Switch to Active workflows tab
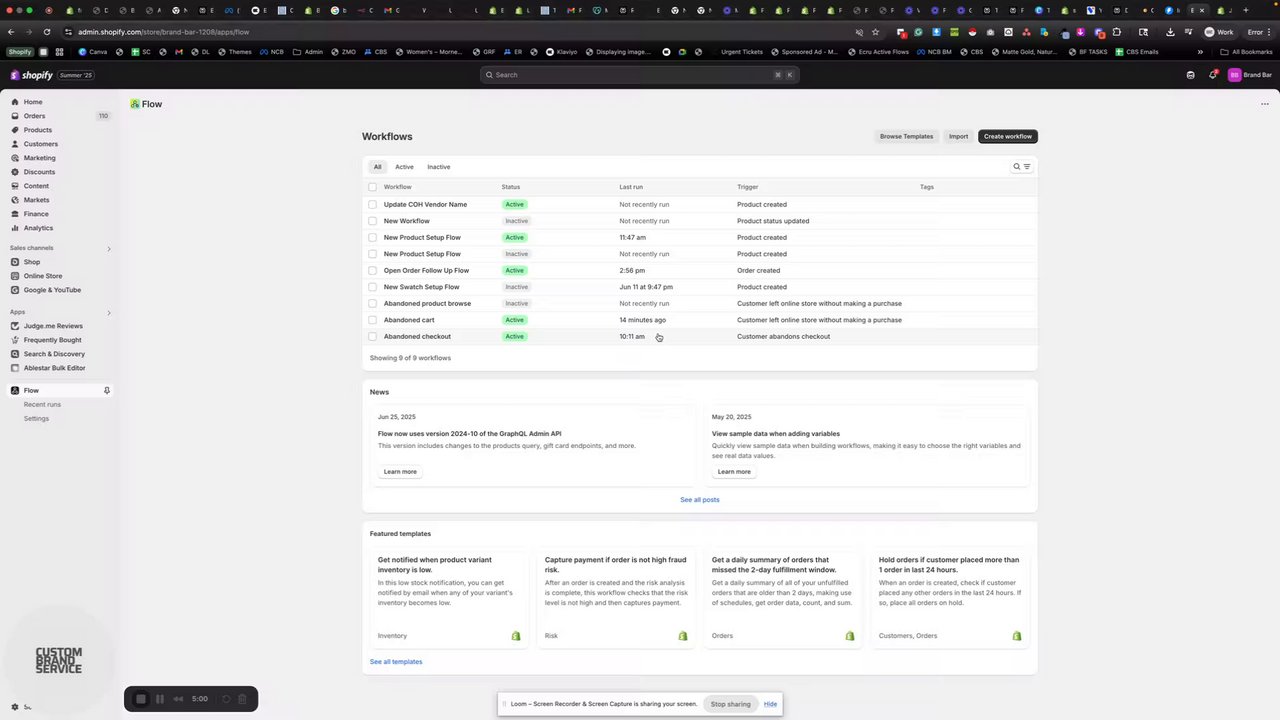1280x720 pixels. (x=404, y=167)
